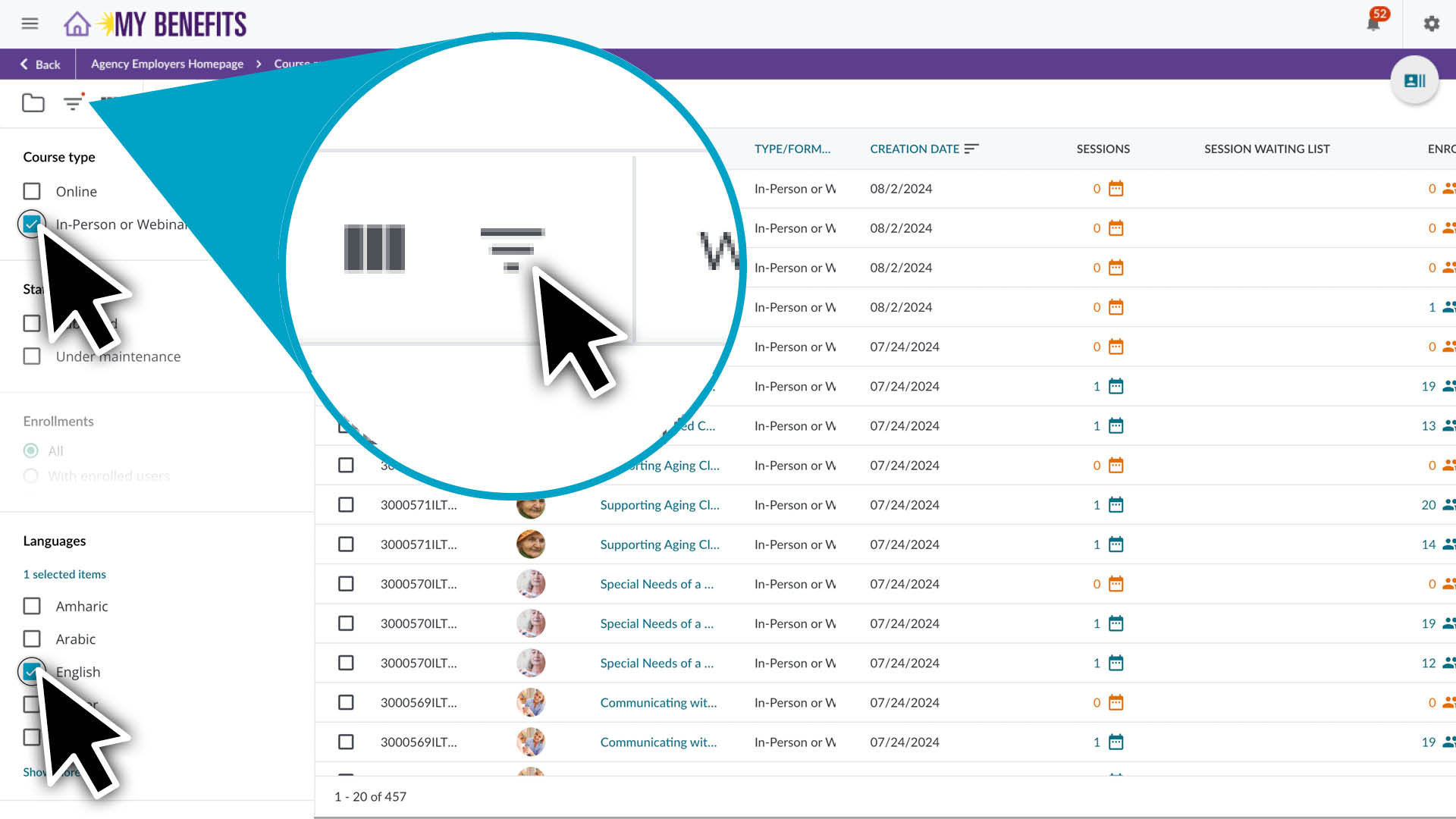Click the home icon in the logo
Viewport: 1456px width, 819px height.
(x=78, y=24)
